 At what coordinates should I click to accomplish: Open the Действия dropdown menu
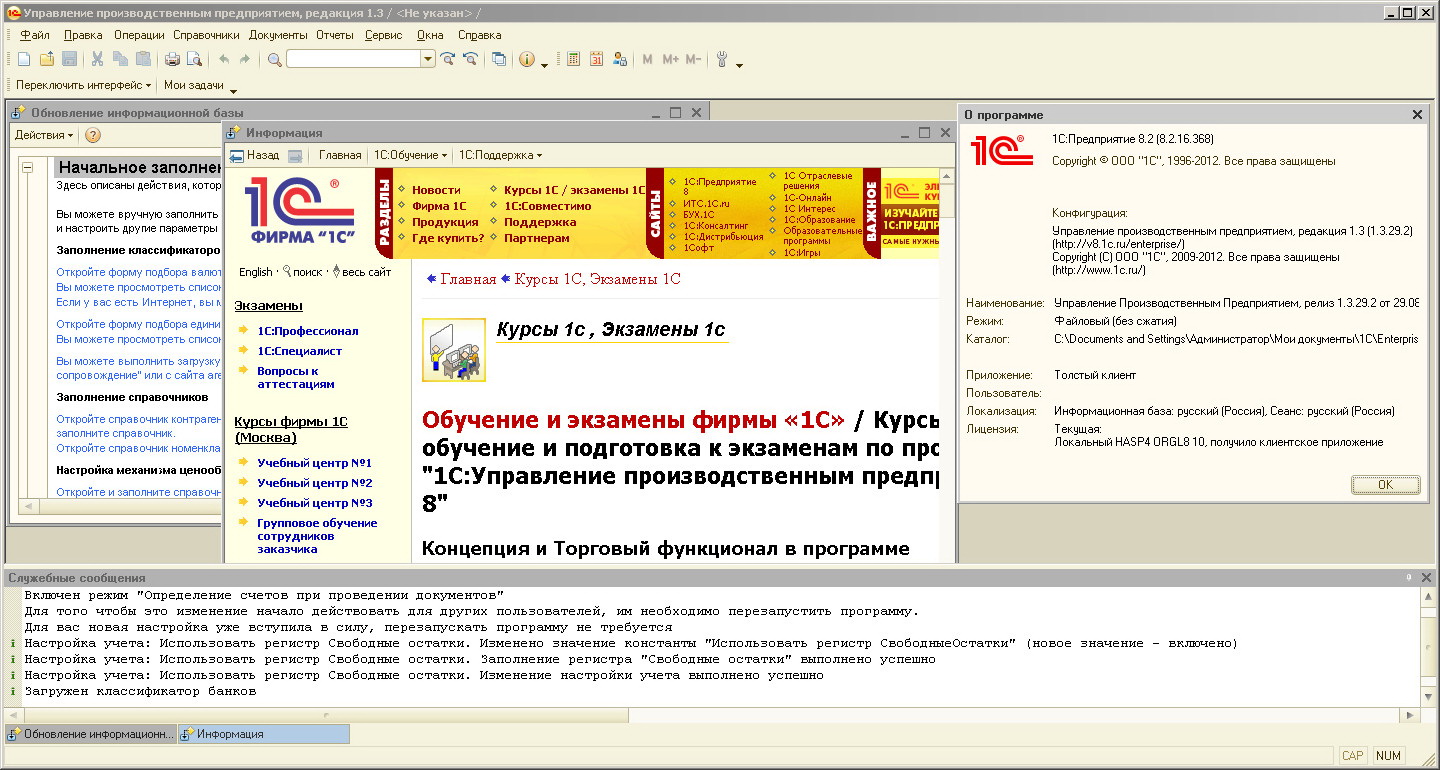[x=44, y=135]
